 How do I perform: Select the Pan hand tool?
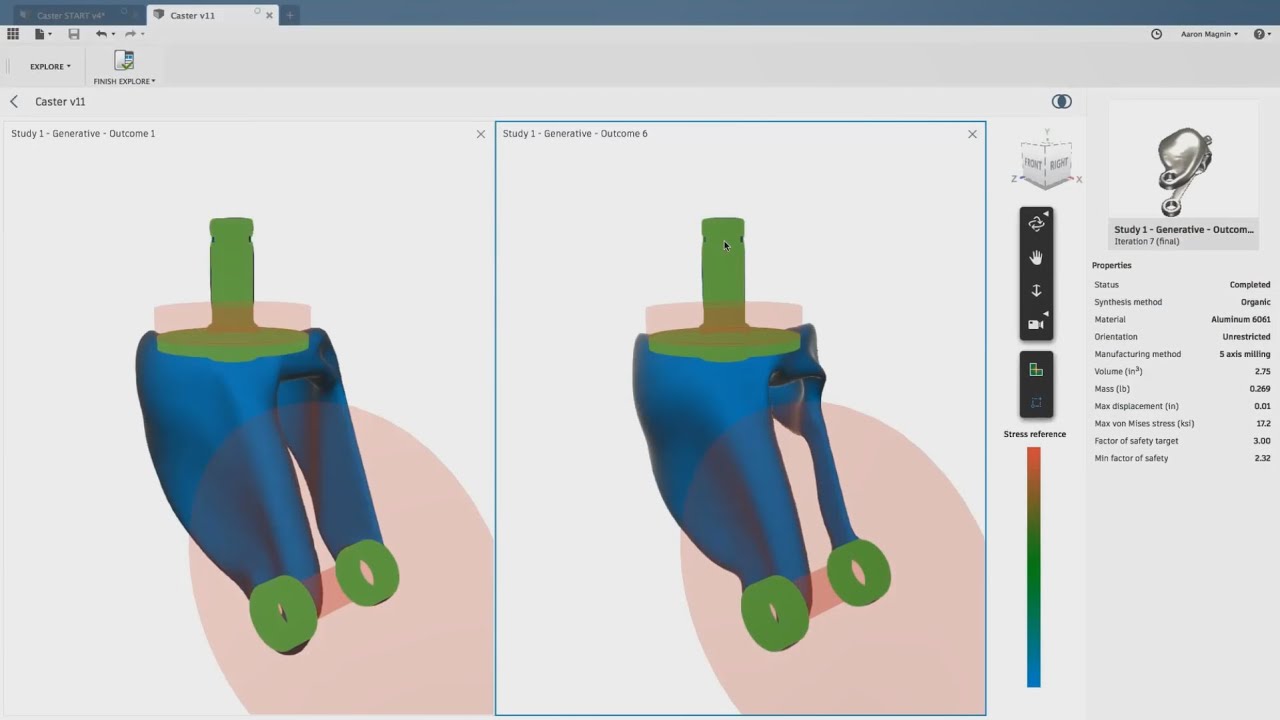pyautogui.click(x=1036, y=257)
